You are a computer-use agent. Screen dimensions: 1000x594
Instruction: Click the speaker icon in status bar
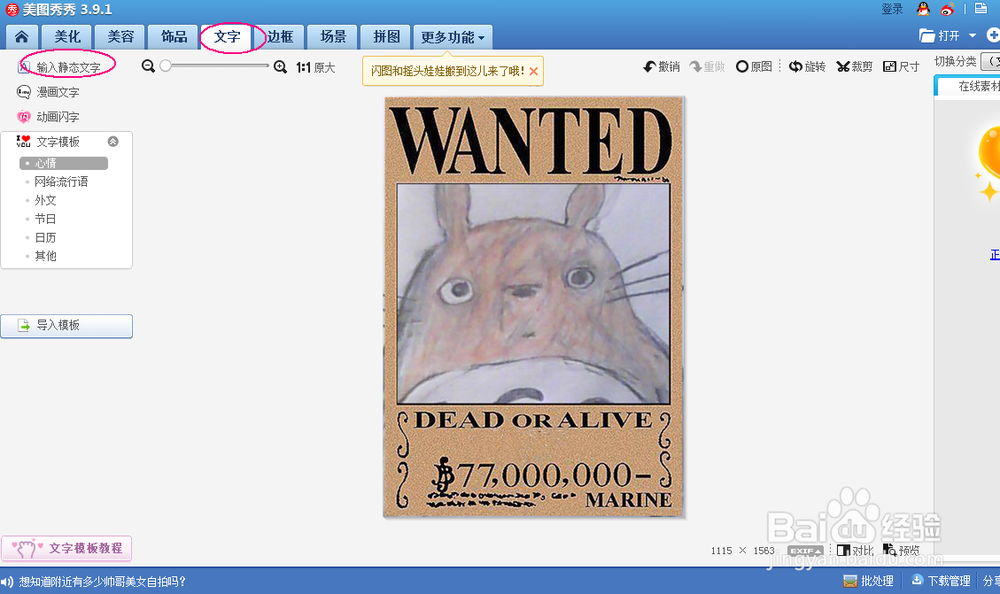[x=7, y=582]
